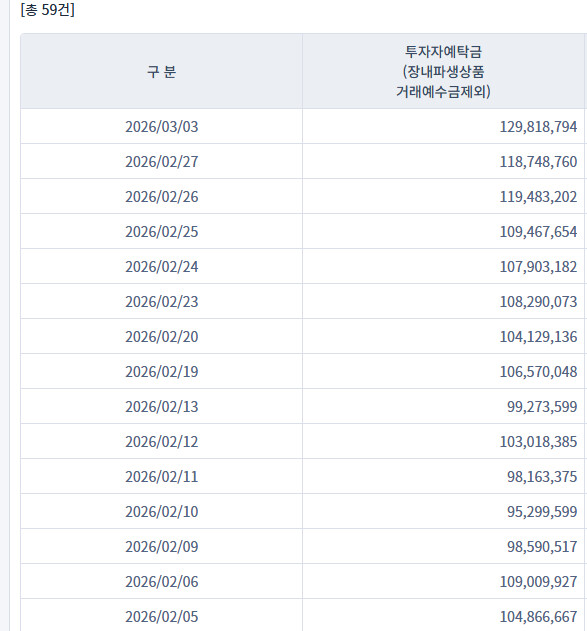Viewport: 587px width, 631px height.
Task: Select date cell 2026/02/05
Action: click(x=161, y=617)
